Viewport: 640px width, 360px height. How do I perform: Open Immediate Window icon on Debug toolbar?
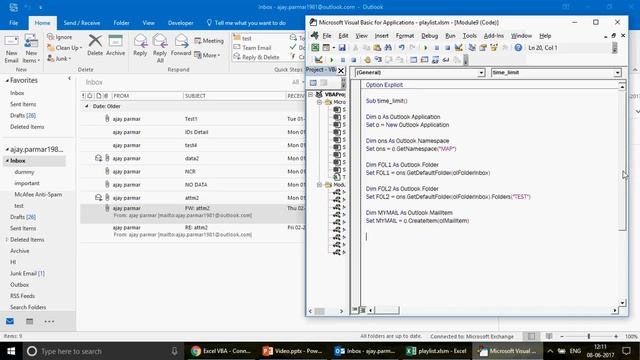pos(424,60)
